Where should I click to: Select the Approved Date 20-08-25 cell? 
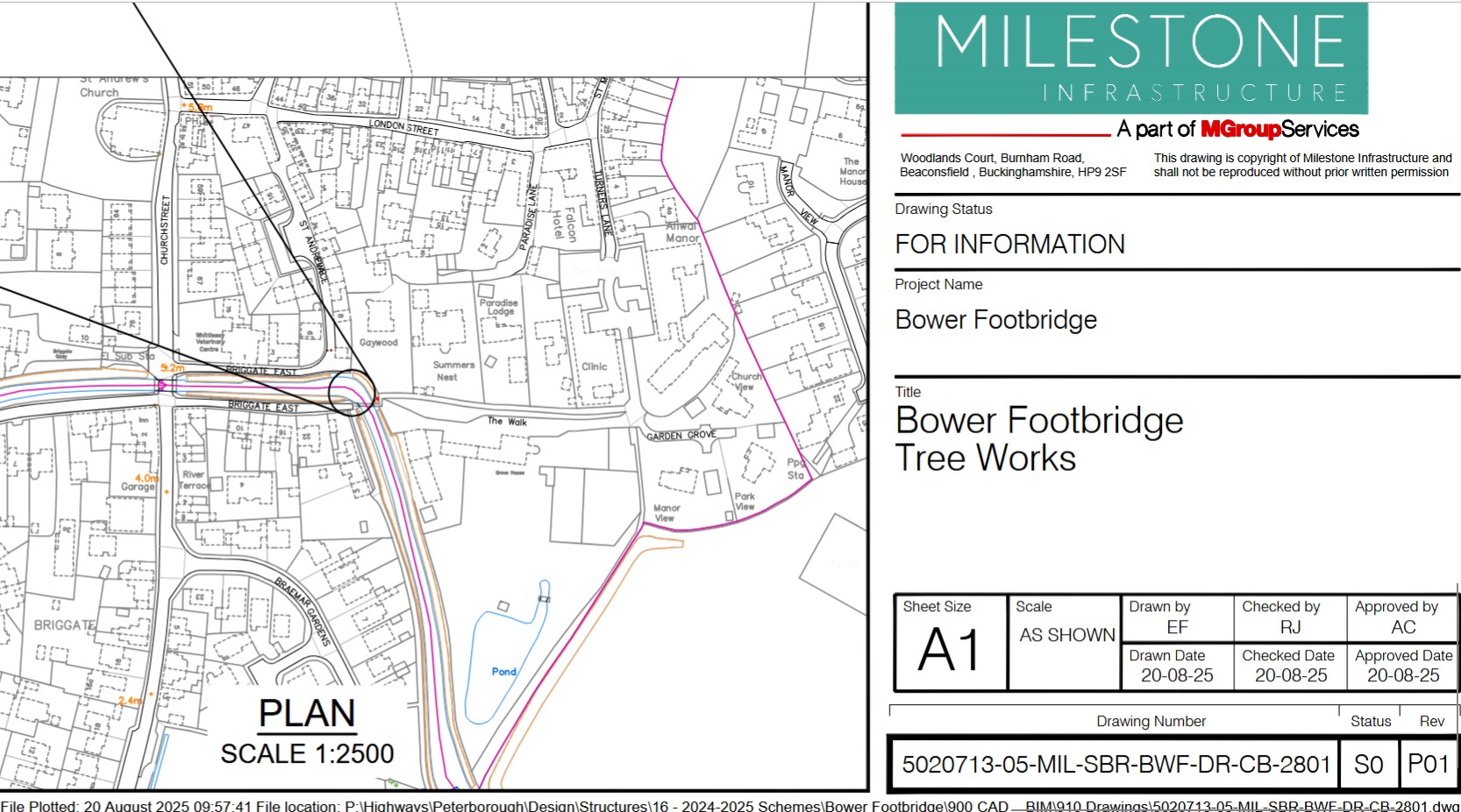[1402, 666]
